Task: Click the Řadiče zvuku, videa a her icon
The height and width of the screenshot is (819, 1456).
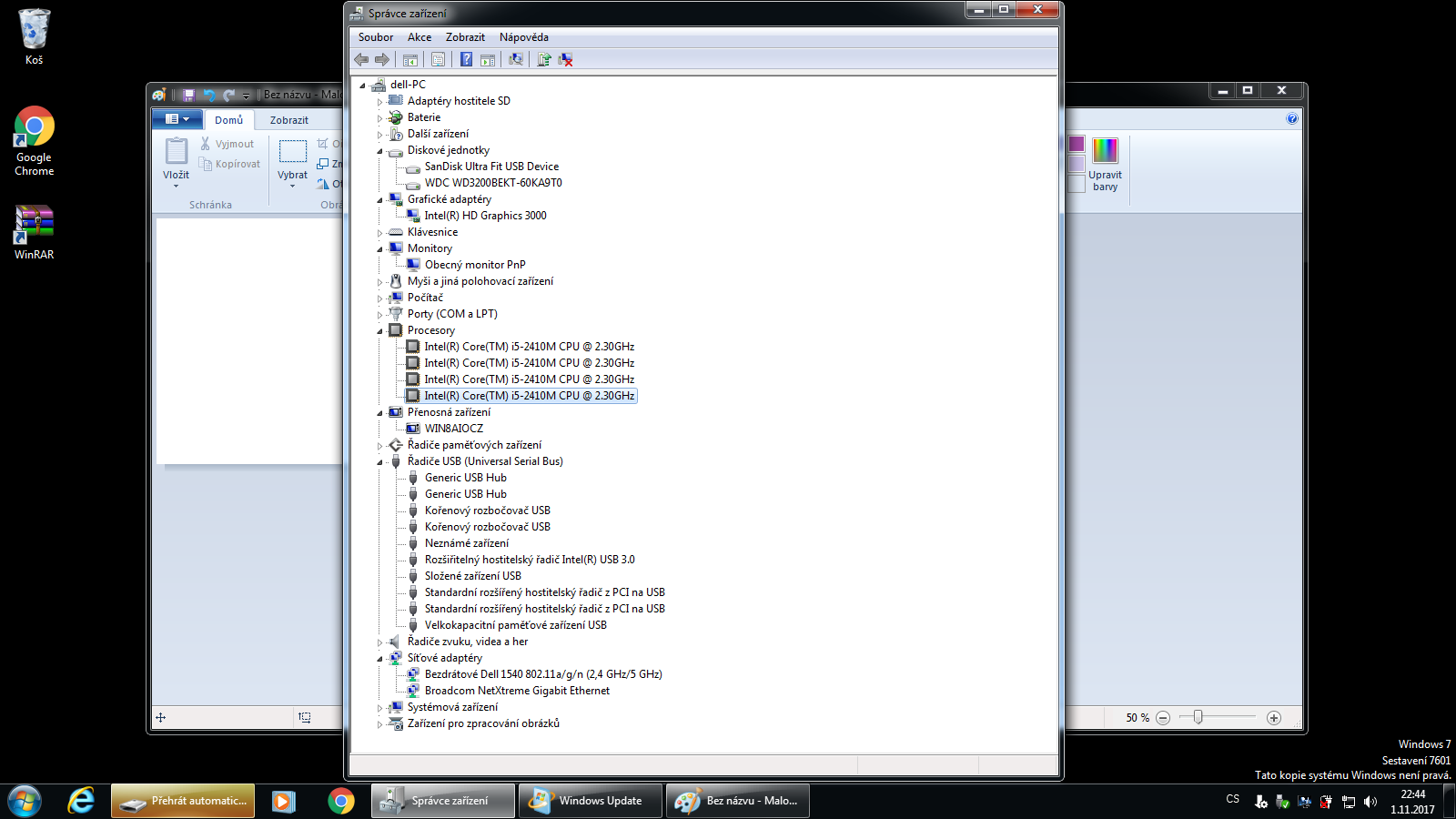Action: pos(396,642)
